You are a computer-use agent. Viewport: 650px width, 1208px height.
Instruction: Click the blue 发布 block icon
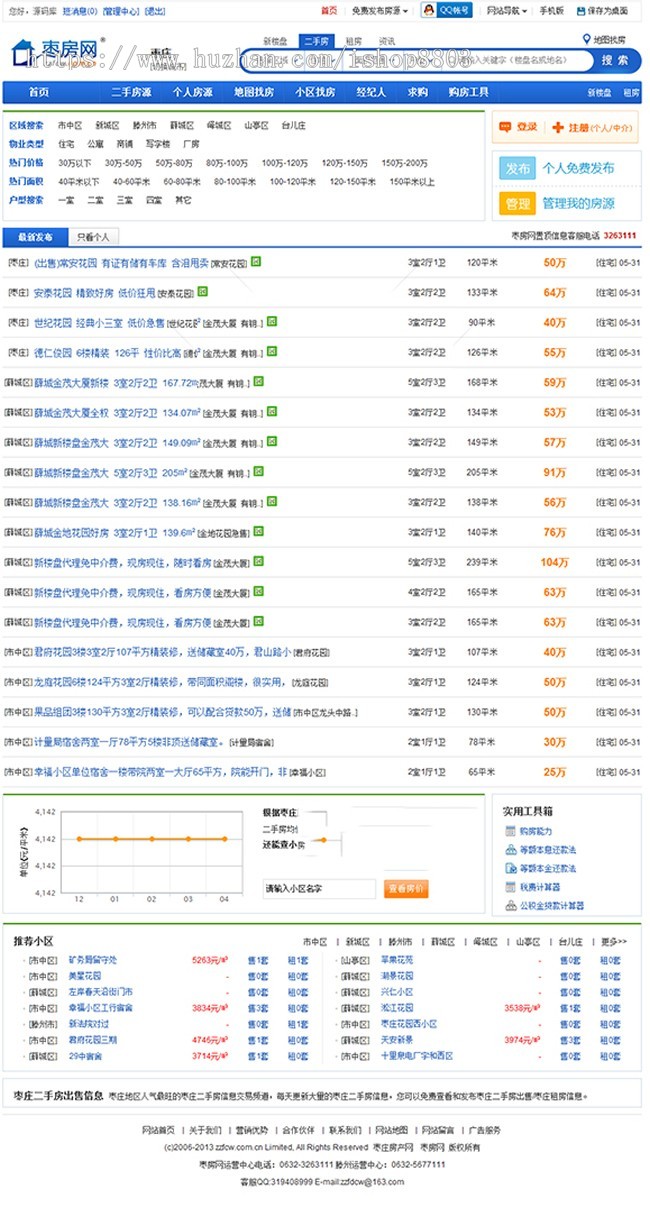coord(517,168)
